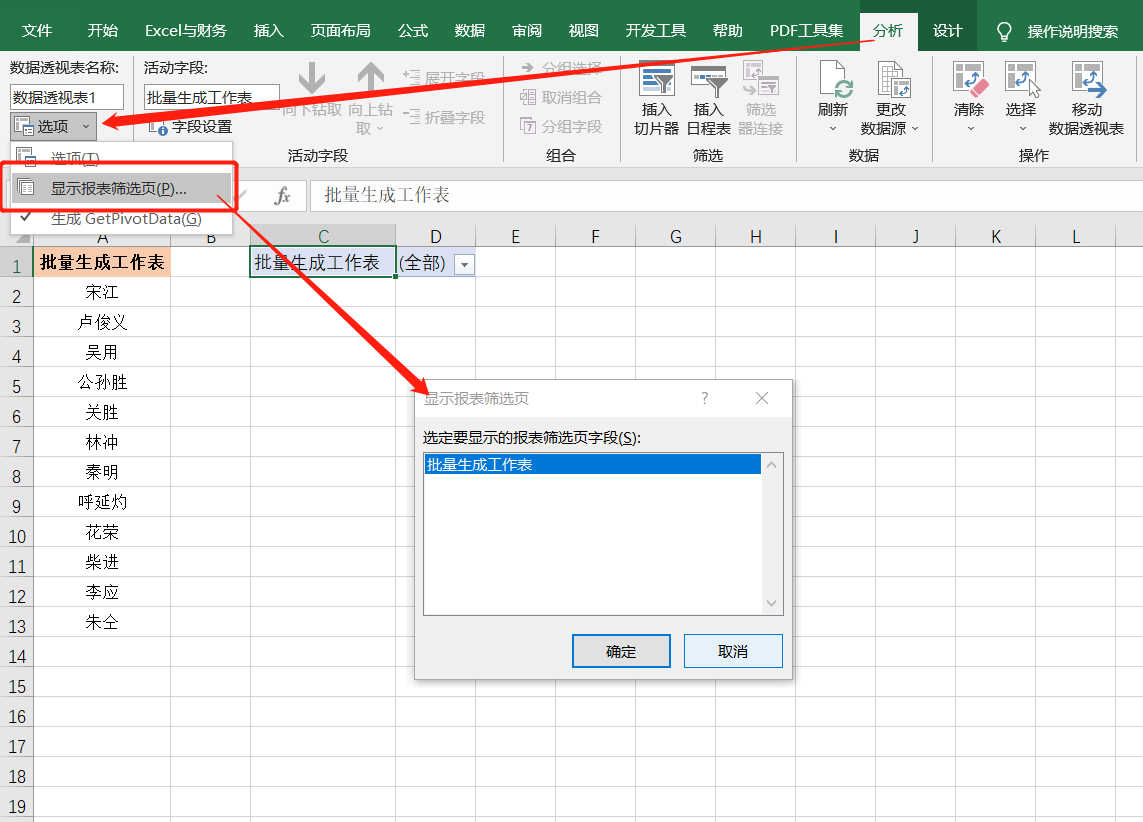1143x822 pixels.
Task: Open the 开始 tab
Action: 102,31
